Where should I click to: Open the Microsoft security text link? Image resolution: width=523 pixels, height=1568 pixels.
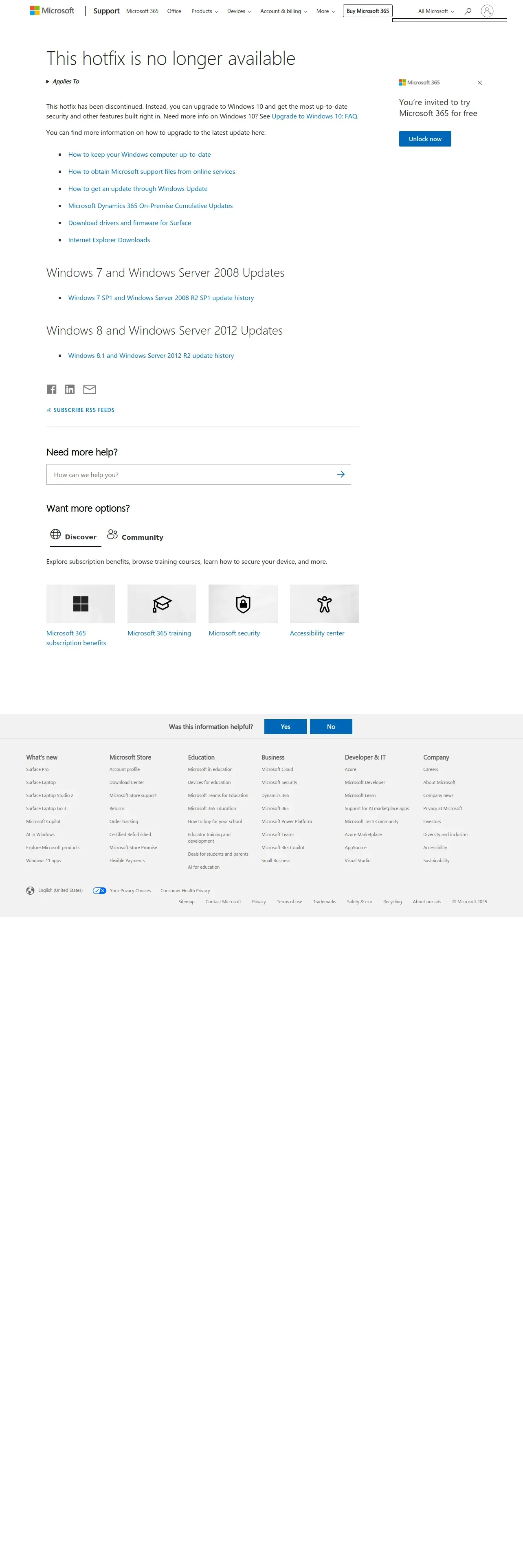[x=234, y=633]
